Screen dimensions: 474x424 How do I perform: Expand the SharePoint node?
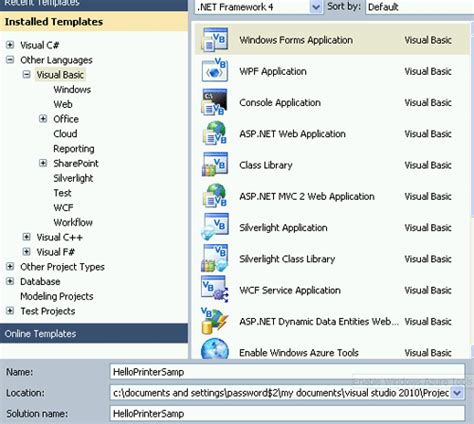(x=43, y=163)
